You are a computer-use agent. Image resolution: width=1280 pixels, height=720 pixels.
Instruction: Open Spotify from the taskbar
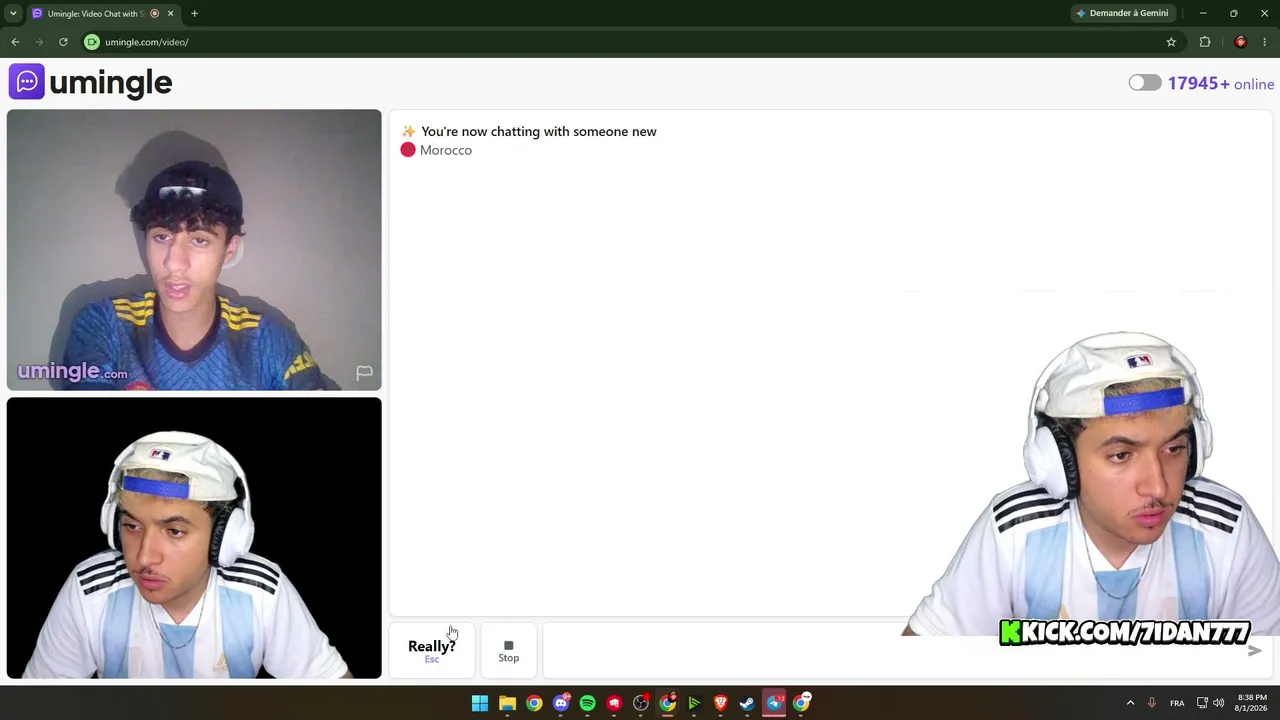click(587, 703)
